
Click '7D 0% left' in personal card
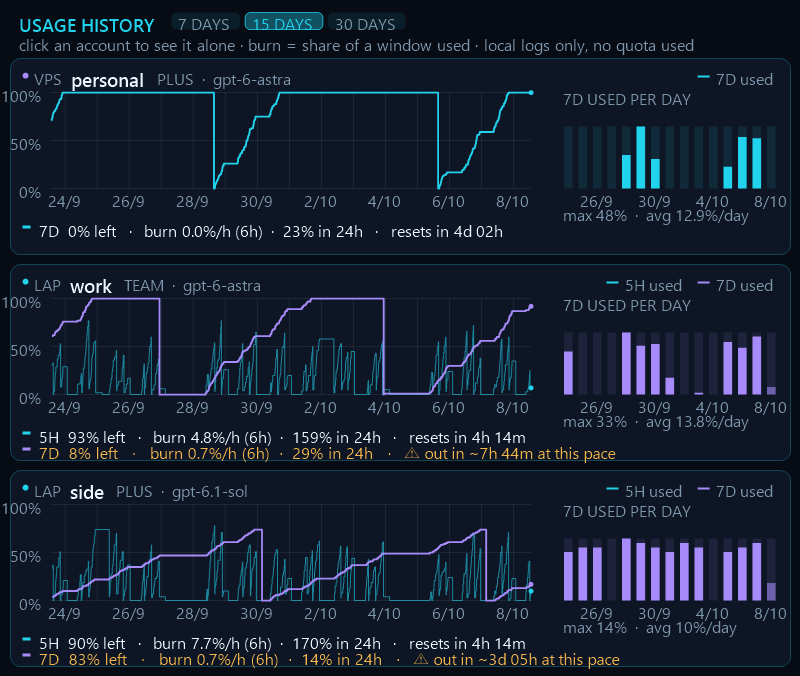[x=78, y=232]
